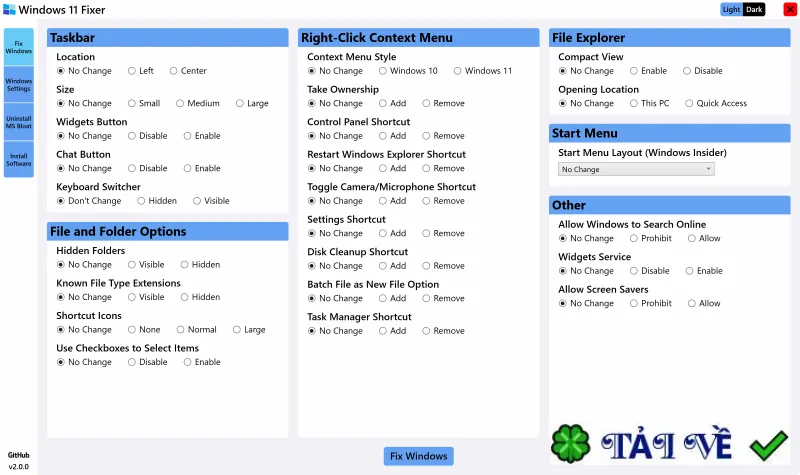Select Remove for Task Manager Shortcut

(443, 331)
